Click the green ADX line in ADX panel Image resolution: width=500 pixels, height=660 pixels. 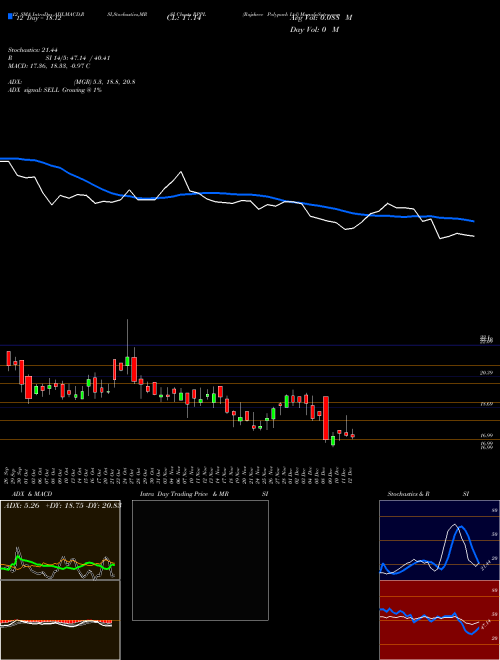tap(59, 566)
